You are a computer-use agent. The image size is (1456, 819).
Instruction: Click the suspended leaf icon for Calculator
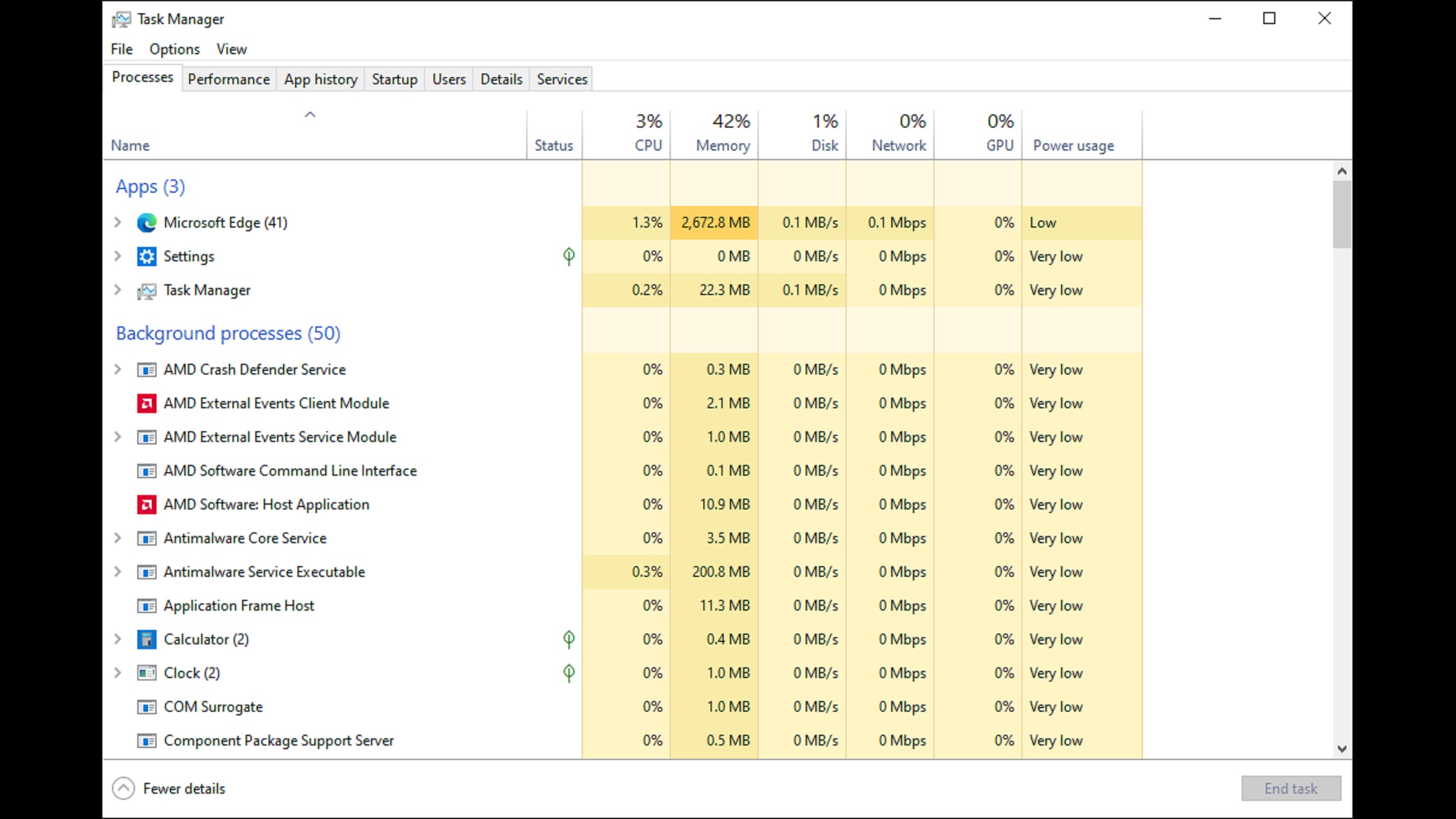coord(568,640)
